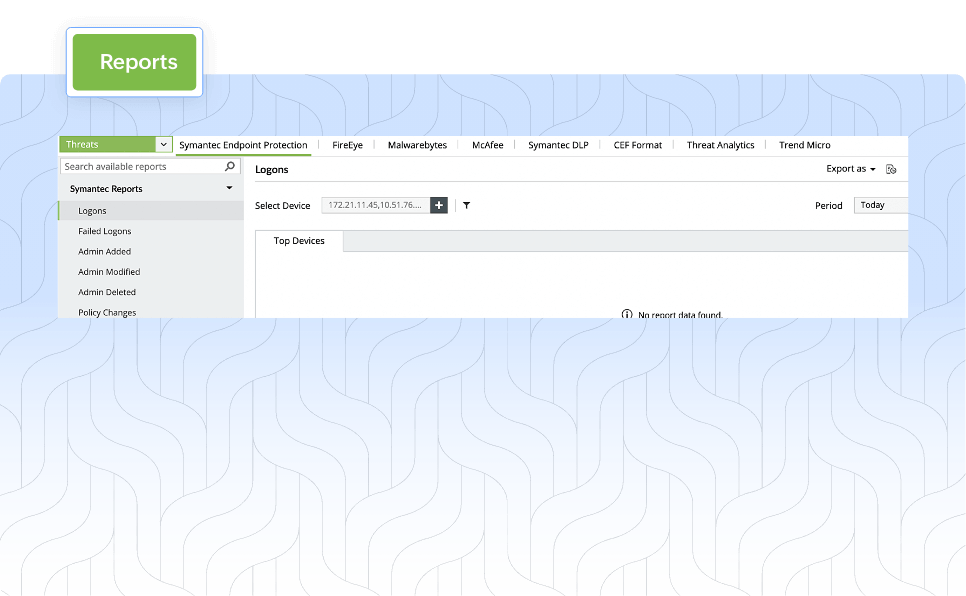Select the Top Devices tab
Screen dimensions: 966x596
(299, 241)
